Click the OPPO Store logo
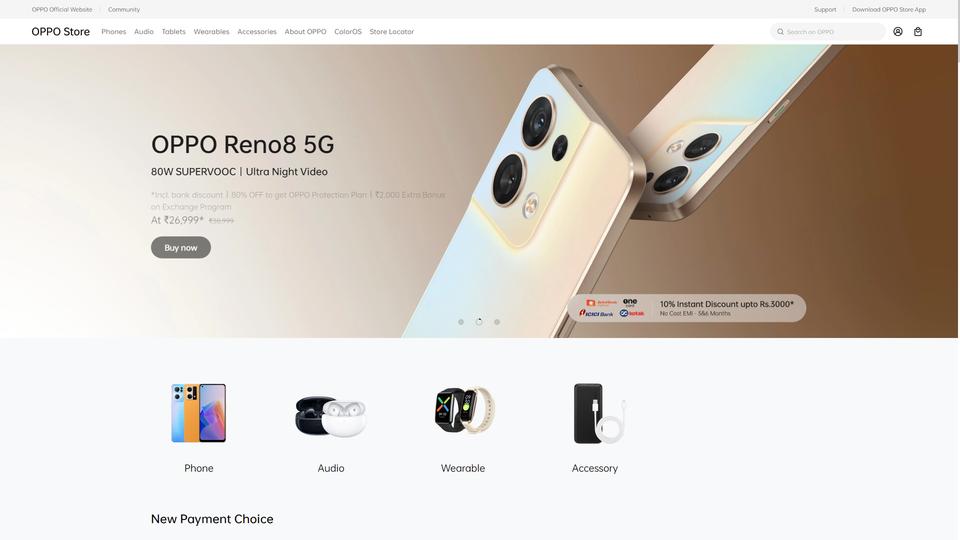960x540 pixels. click(61, 32)
